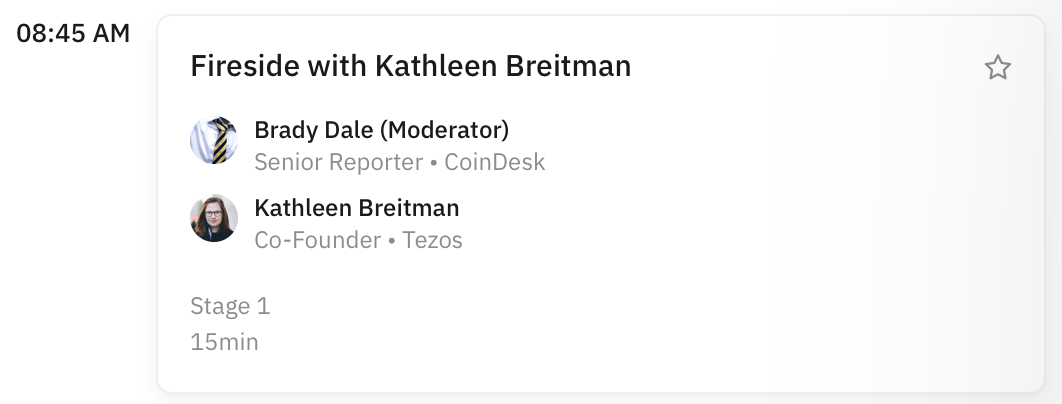Click Kathleen Breitman's profile photo
The image size is (1062, 404).
pos(213,218)
